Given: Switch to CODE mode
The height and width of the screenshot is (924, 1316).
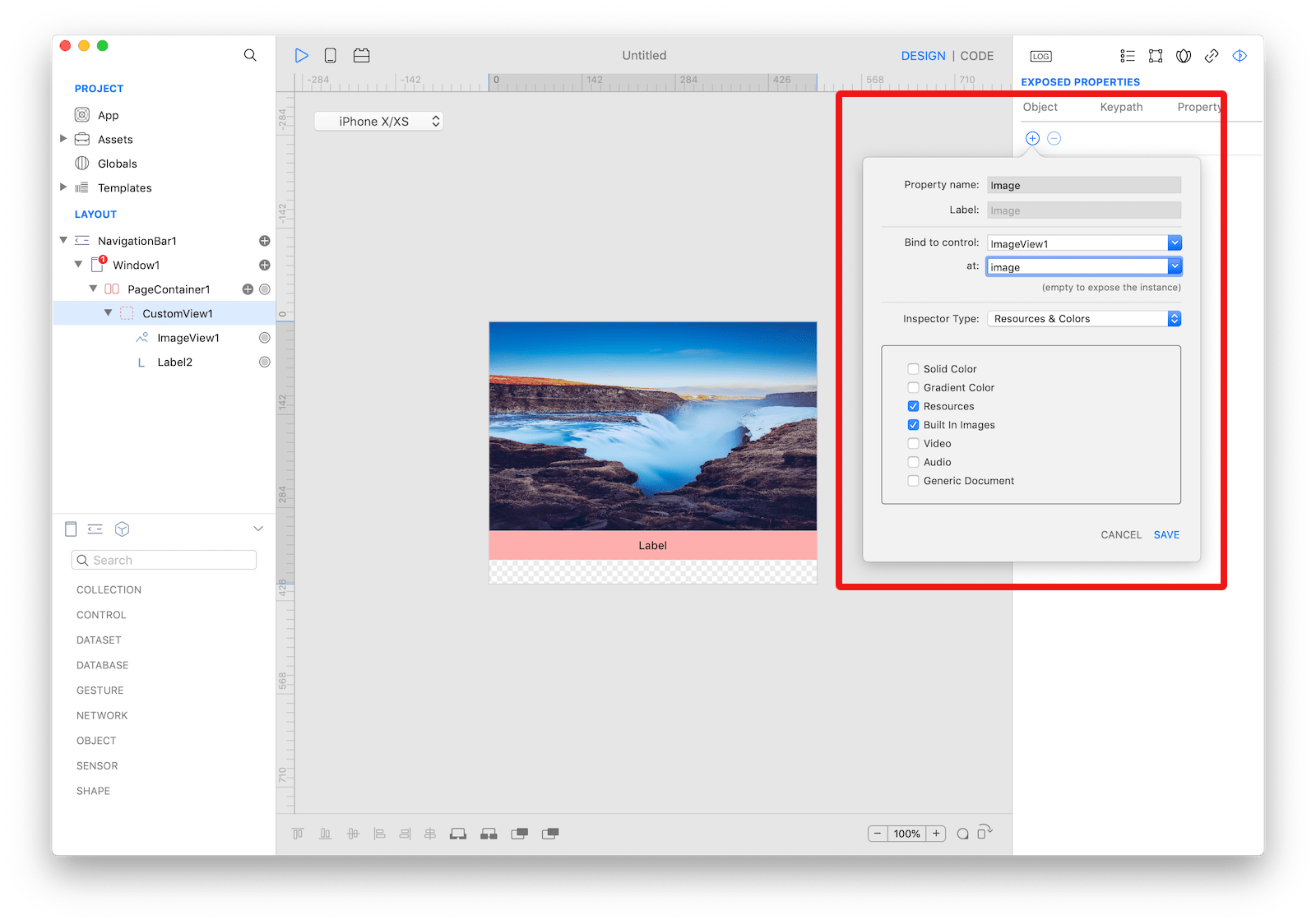Looking at the screenshot, I should click(x=976, y=56).
